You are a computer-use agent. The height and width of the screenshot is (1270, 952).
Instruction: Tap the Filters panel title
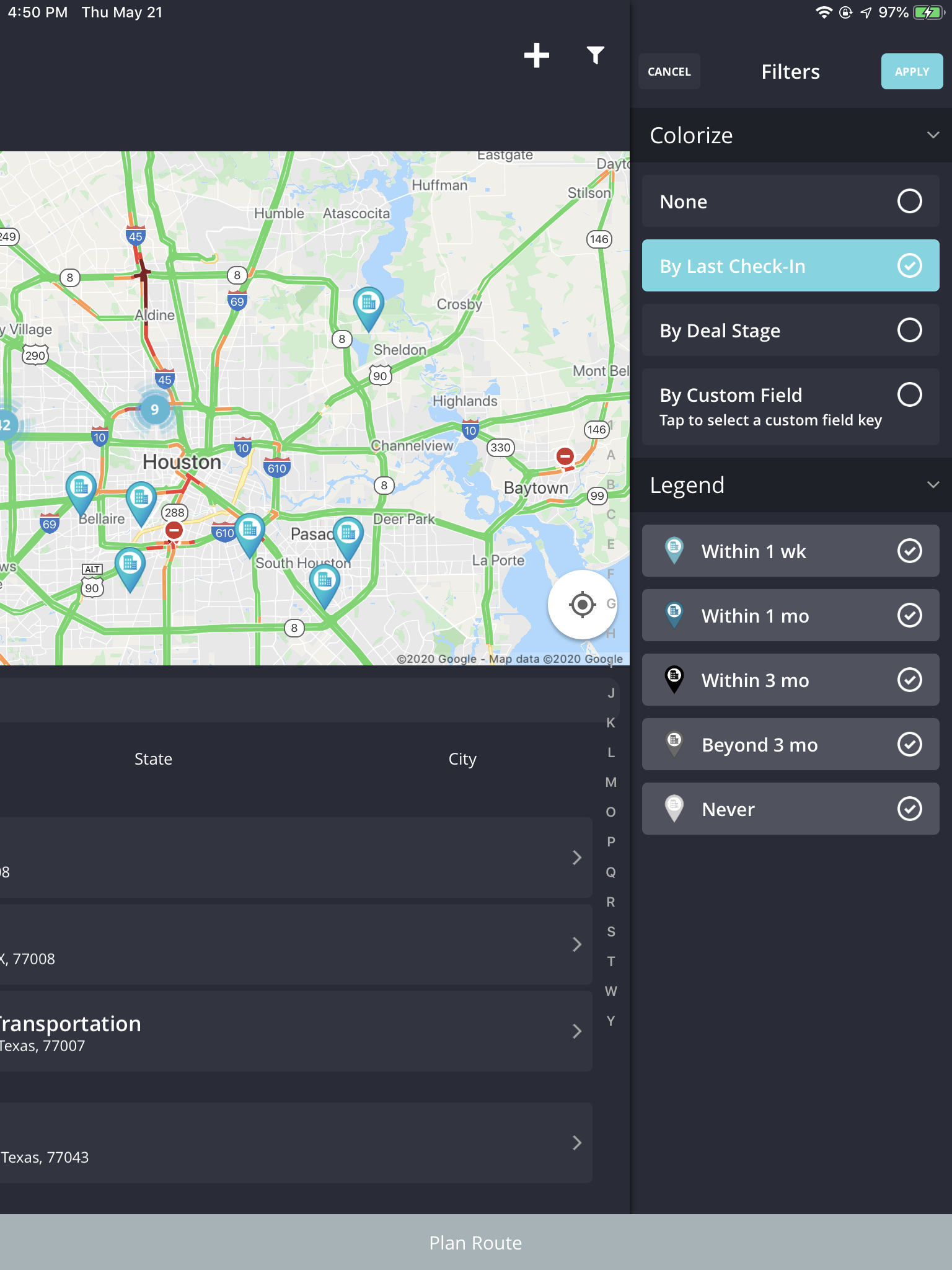click(790, 71)
